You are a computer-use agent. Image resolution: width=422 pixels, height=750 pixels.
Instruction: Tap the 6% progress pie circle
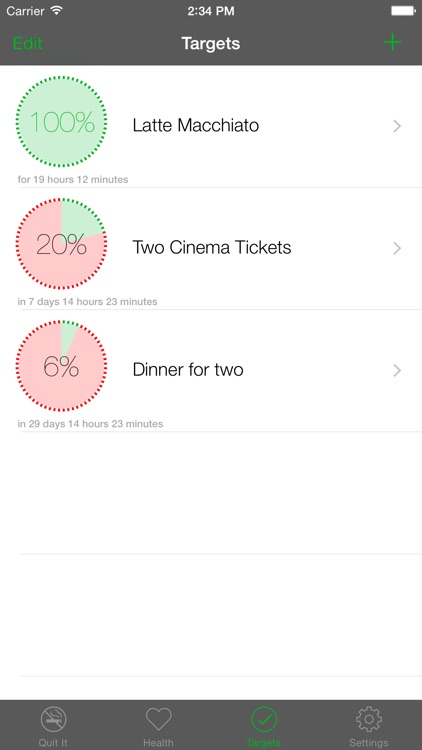(x=61, y=366)
